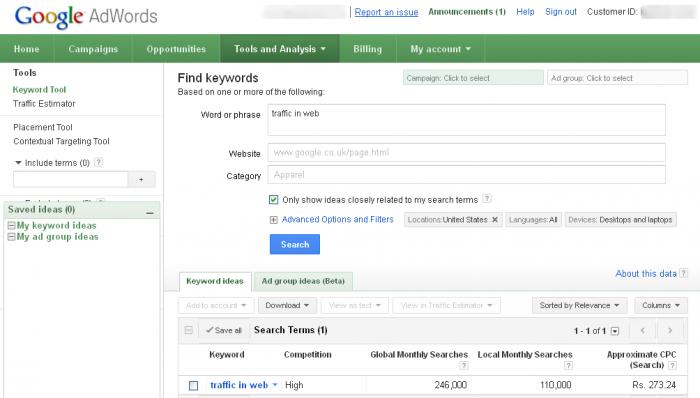Open the Add to account dropdown

click(x=216, y=306)
